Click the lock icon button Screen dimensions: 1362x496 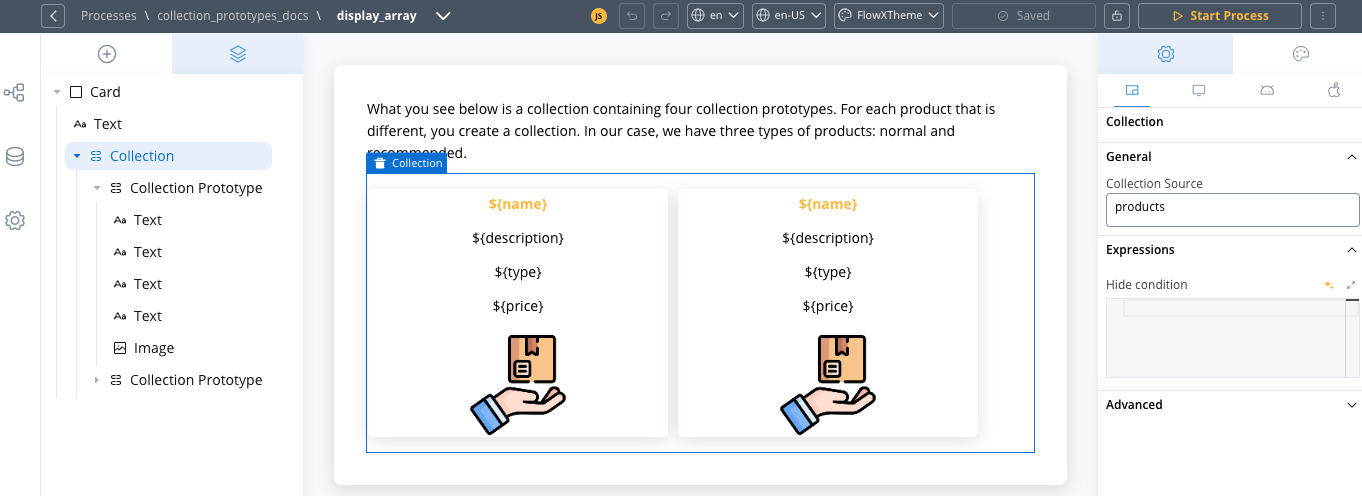pyautogui.click(x=1117, y=16)
